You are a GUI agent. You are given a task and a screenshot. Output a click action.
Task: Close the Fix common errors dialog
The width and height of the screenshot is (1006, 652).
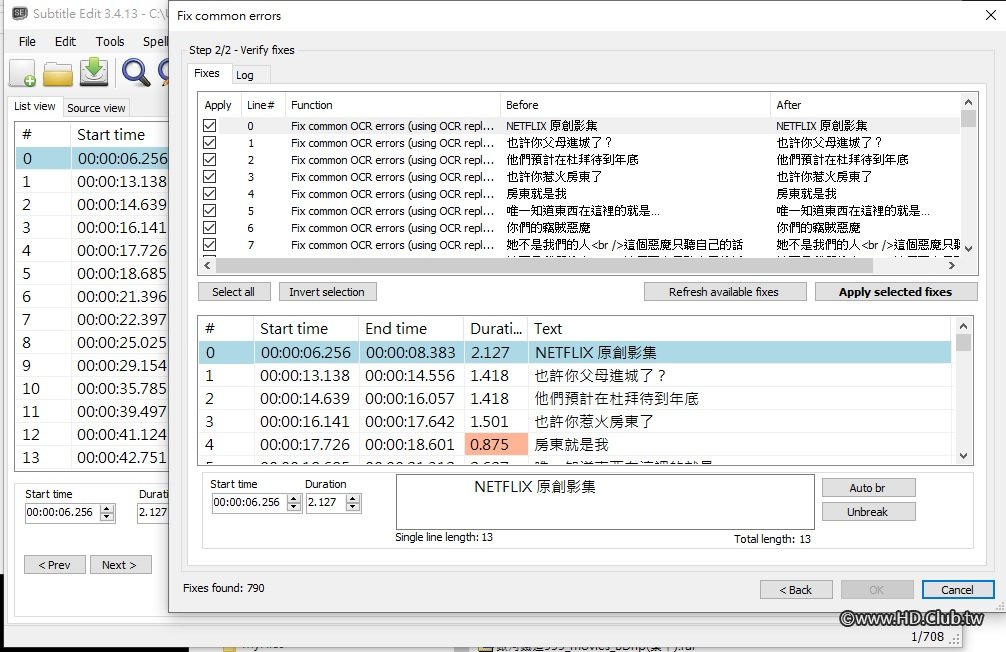[x=991, y=15]
